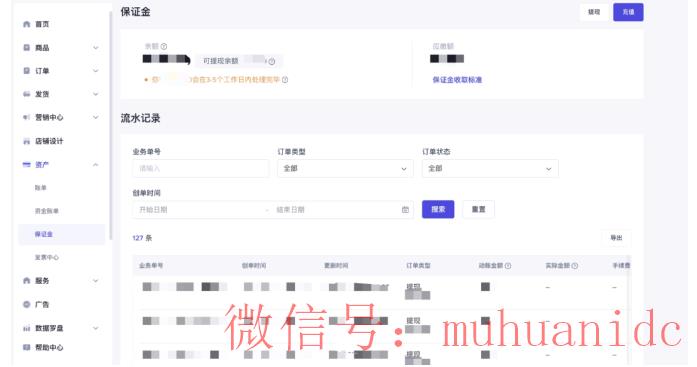Click the 资产 wallet icon
The image size is (697, 367).
click(27, 164)
